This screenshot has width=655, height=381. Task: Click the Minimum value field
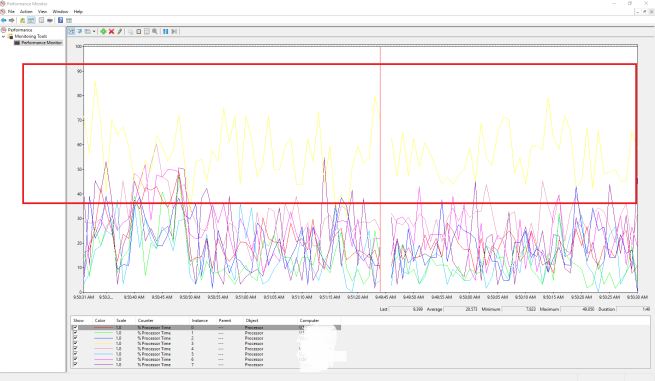click(519, 309)
